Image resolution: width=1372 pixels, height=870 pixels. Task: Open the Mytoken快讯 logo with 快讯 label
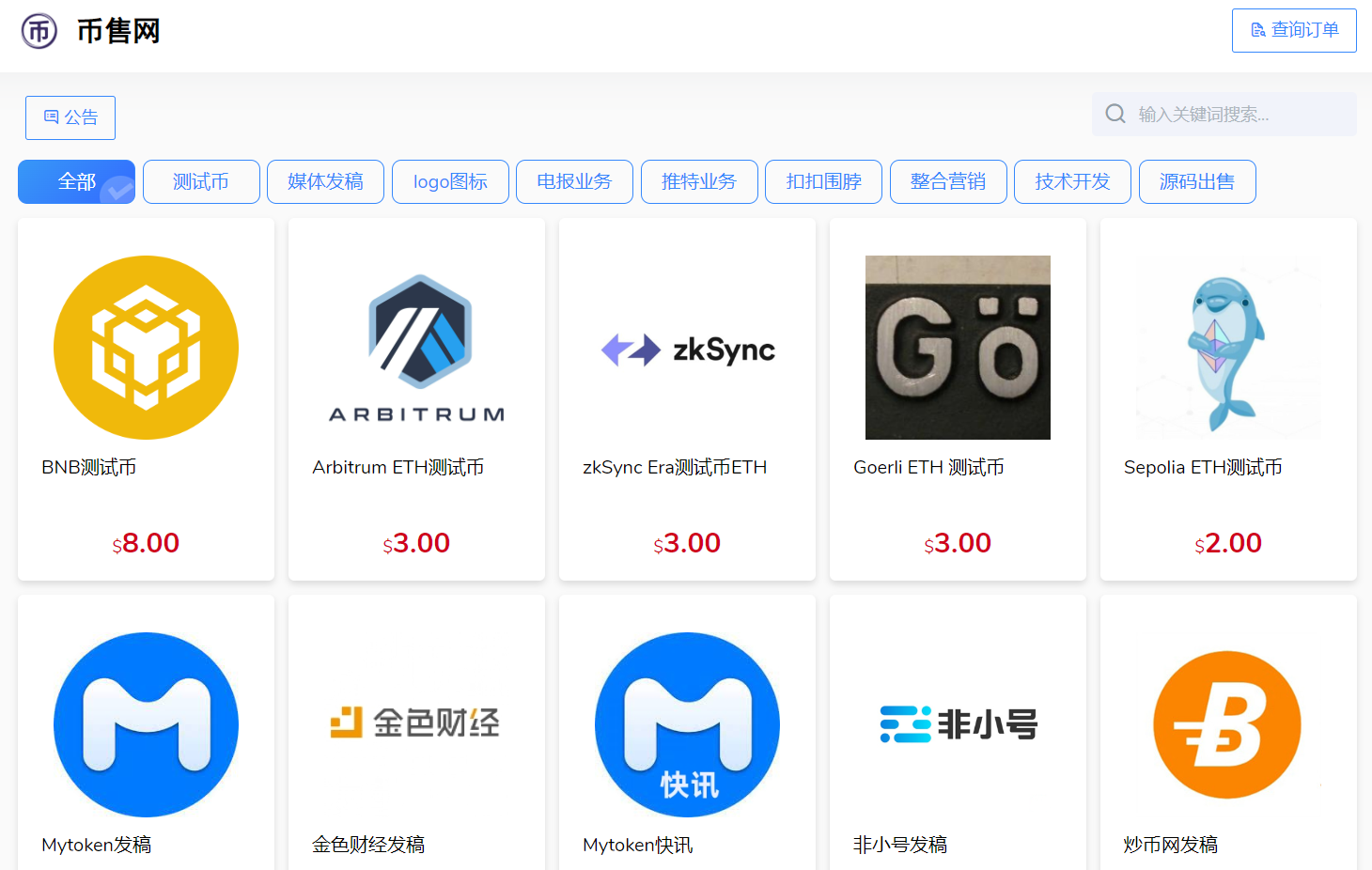coord(687,724)
